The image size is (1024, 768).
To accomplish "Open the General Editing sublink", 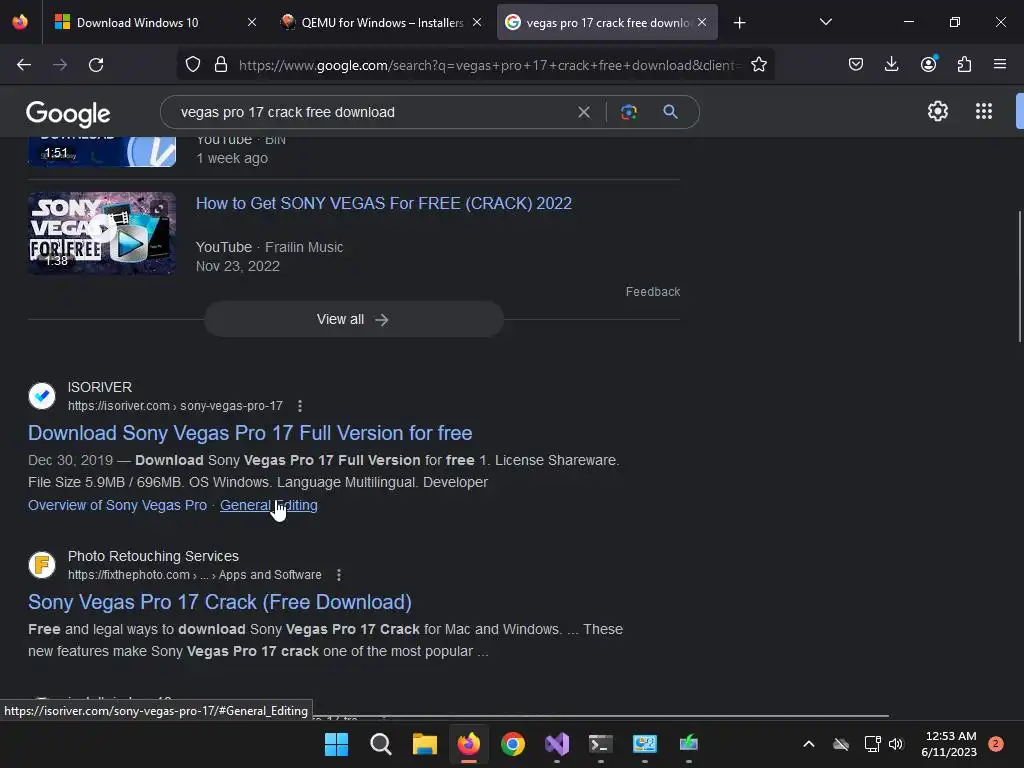I will pos(269,505).
